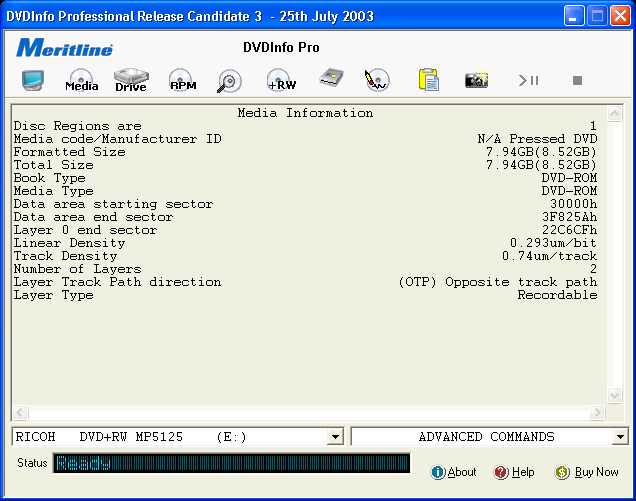Click the vertical scrollbar up arrow
Screen dimensions: 636x501
[x=615, y=114]
